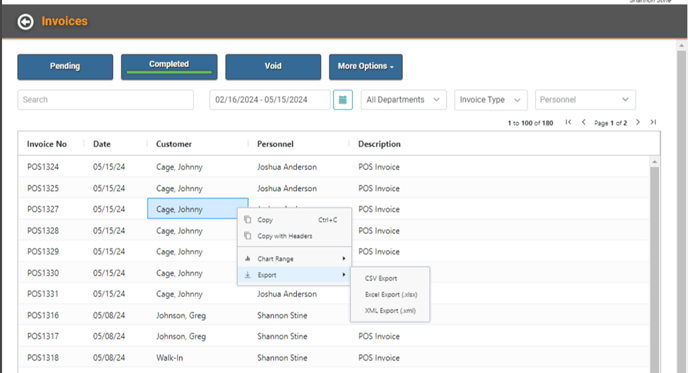The height and width of the screenshot is (373, 688).
Task: Click the Chart Range chart icon
Action: (247, 258)
